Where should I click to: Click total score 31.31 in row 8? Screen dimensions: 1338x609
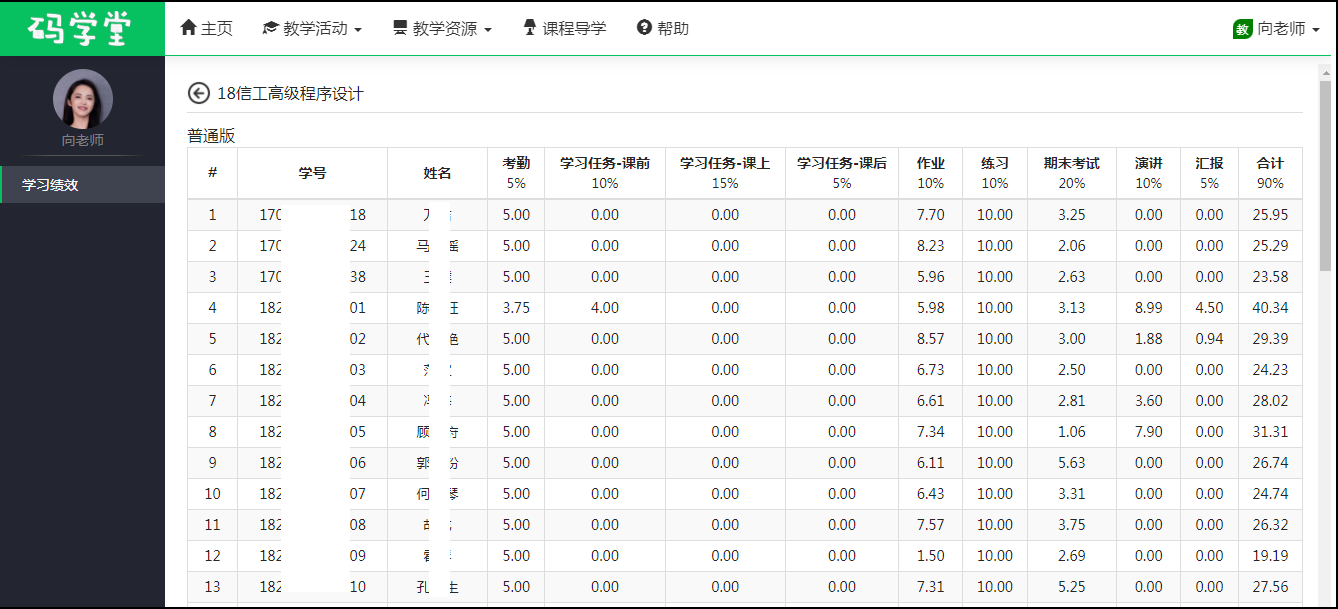[1270, 432]
